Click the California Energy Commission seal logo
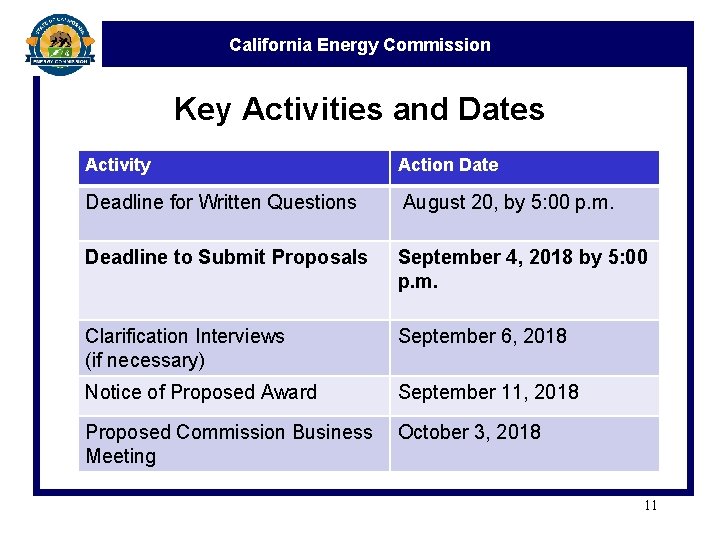Viewport: 720px width, 540px height. pos(61,42)
